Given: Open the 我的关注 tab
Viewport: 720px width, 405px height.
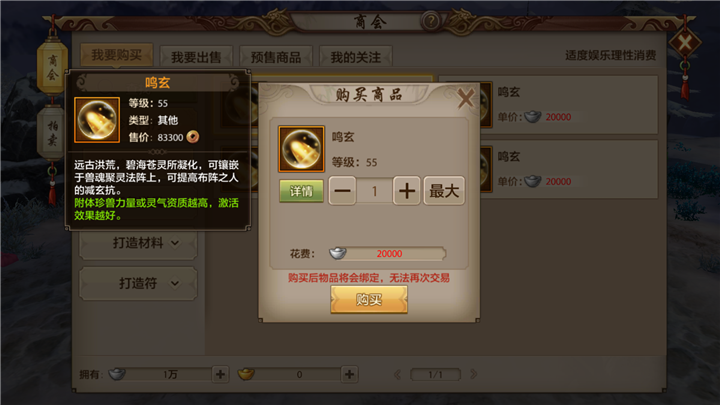Looking at the screenshot, I should [x=356, y=57].
